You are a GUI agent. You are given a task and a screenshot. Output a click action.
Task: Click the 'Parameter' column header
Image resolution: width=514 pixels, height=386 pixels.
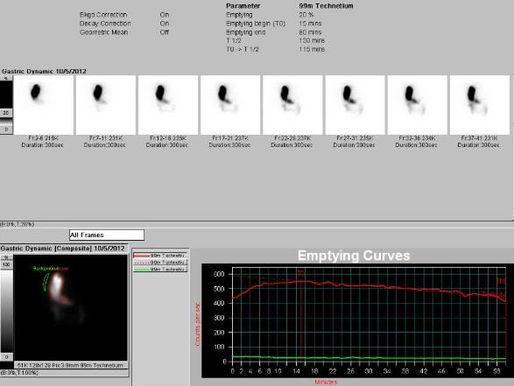click(243, 6)
